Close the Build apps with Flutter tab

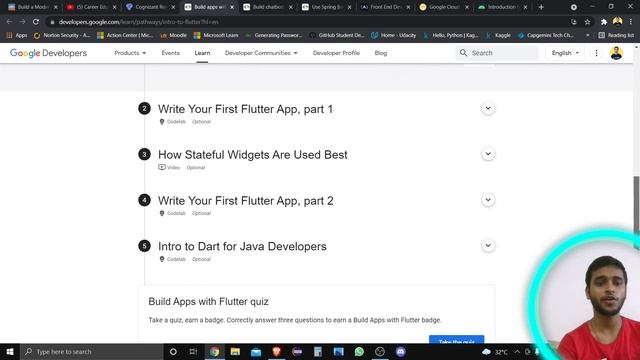click(x=232, y=7)
